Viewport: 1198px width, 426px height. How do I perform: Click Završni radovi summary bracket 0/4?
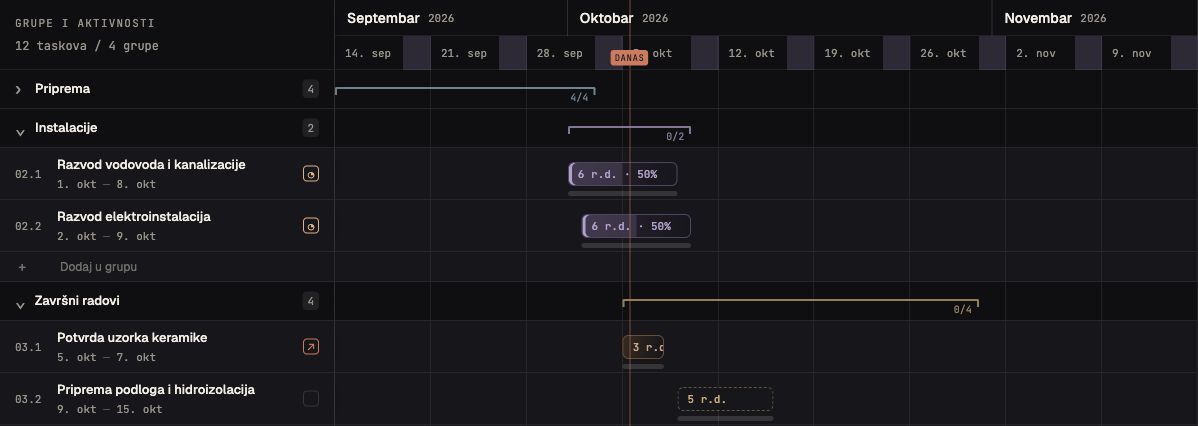click(801, 303)
